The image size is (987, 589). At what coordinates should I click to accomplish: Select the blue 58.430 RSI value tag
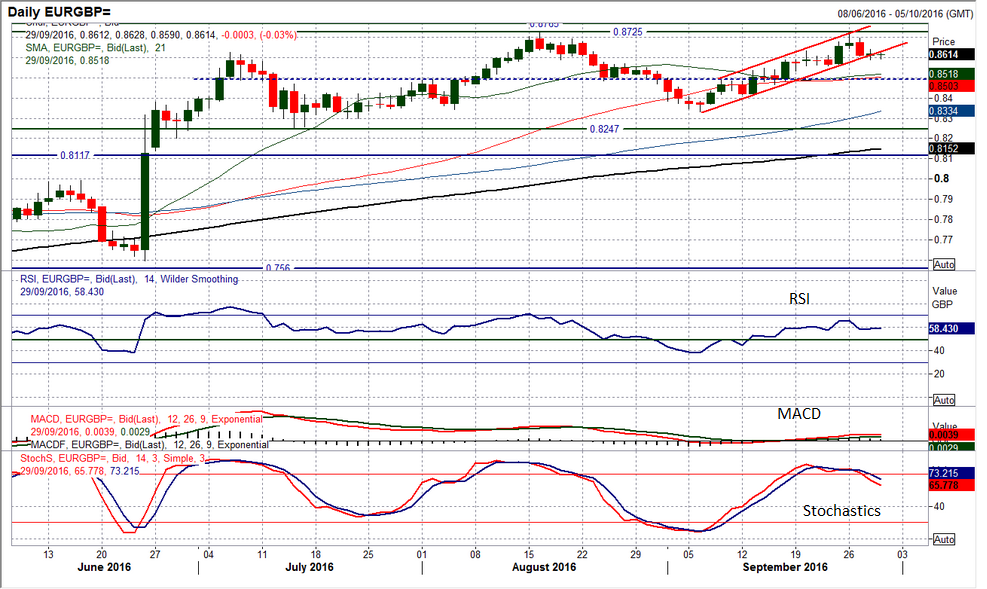[x=953, y=328]
